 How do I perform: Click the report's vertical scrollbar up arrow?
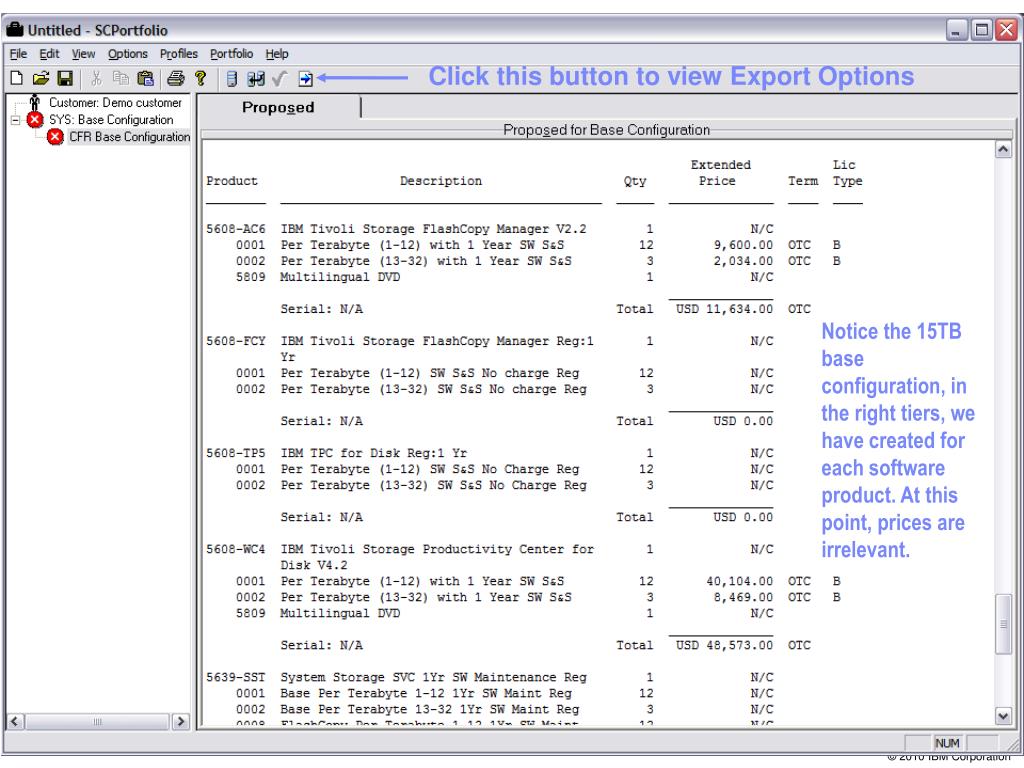click(x=1003, y=150)
